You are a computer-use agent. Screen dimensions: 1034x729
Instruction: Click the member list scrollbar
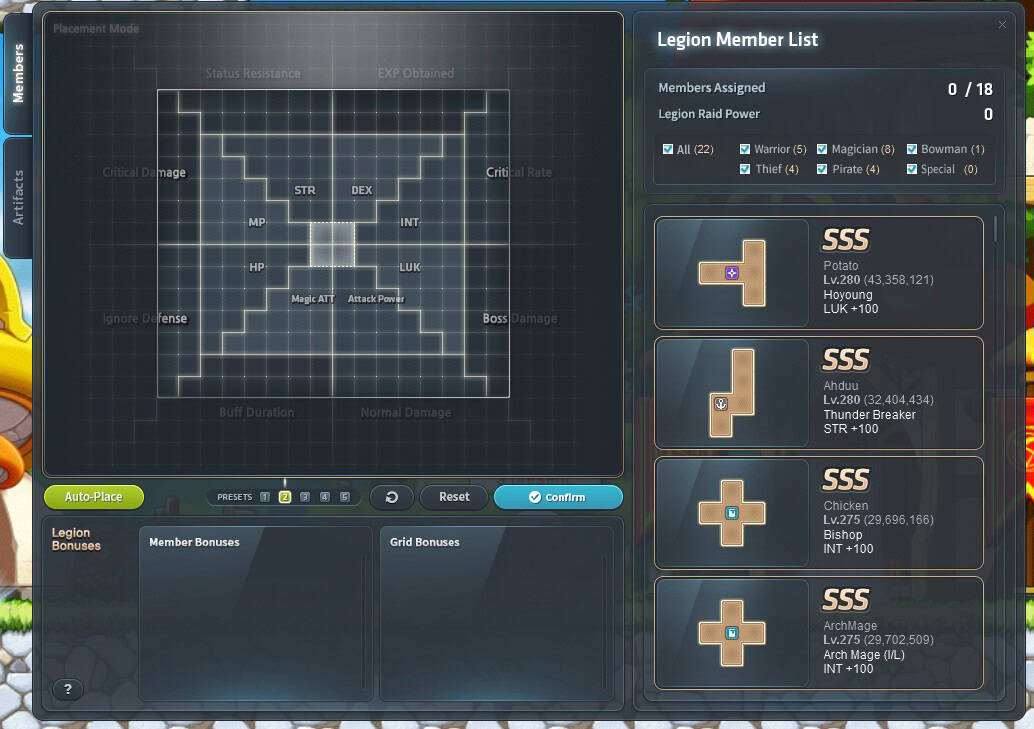995,229
